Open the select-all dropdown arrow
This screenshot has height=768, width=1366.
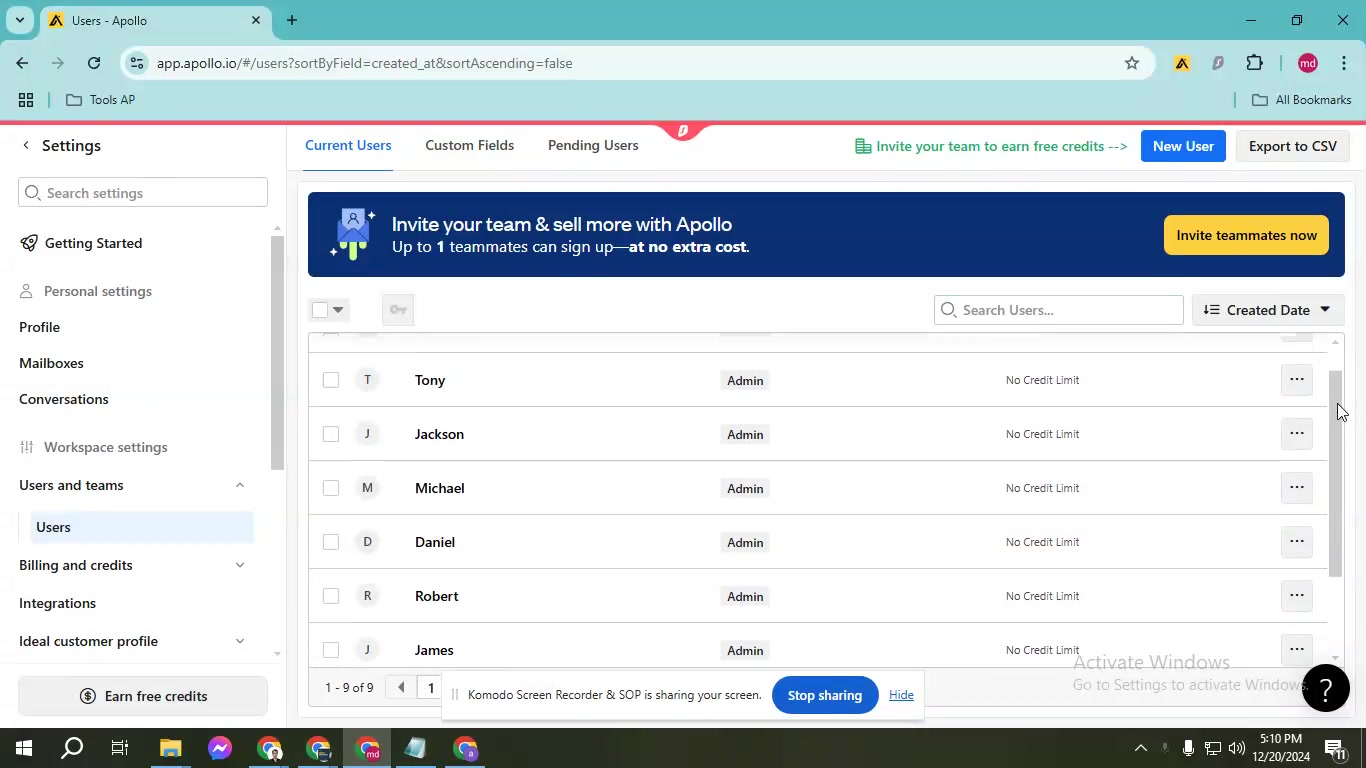[338, 310]
